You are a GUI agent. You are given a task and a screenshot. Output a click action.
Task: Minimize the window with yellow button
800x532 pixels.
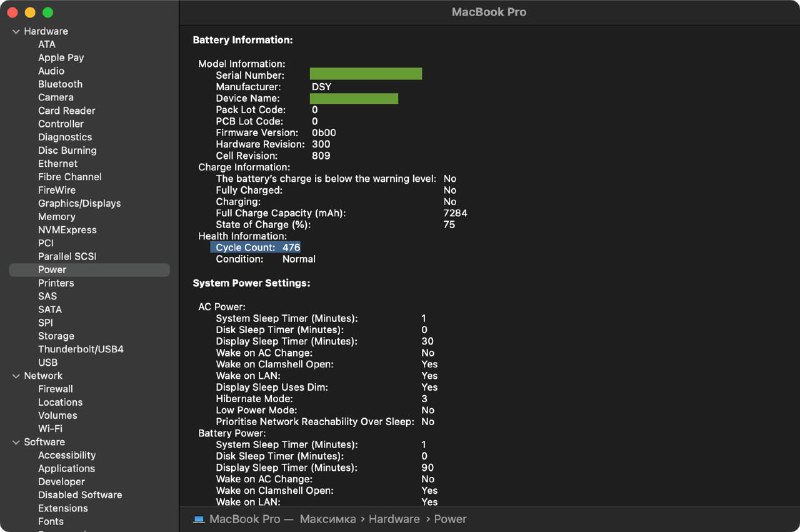click(x=30, y=13)
